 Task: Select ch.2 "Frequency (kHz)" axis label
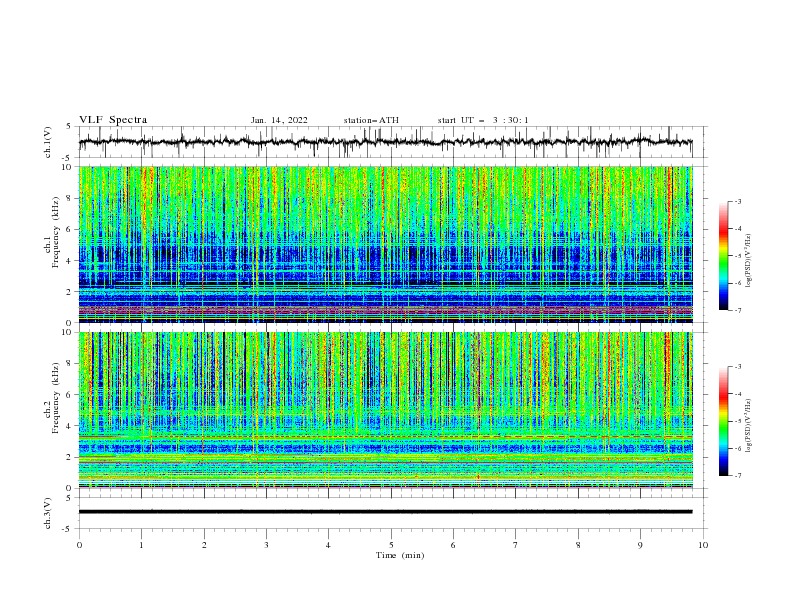tap(56, 398)
